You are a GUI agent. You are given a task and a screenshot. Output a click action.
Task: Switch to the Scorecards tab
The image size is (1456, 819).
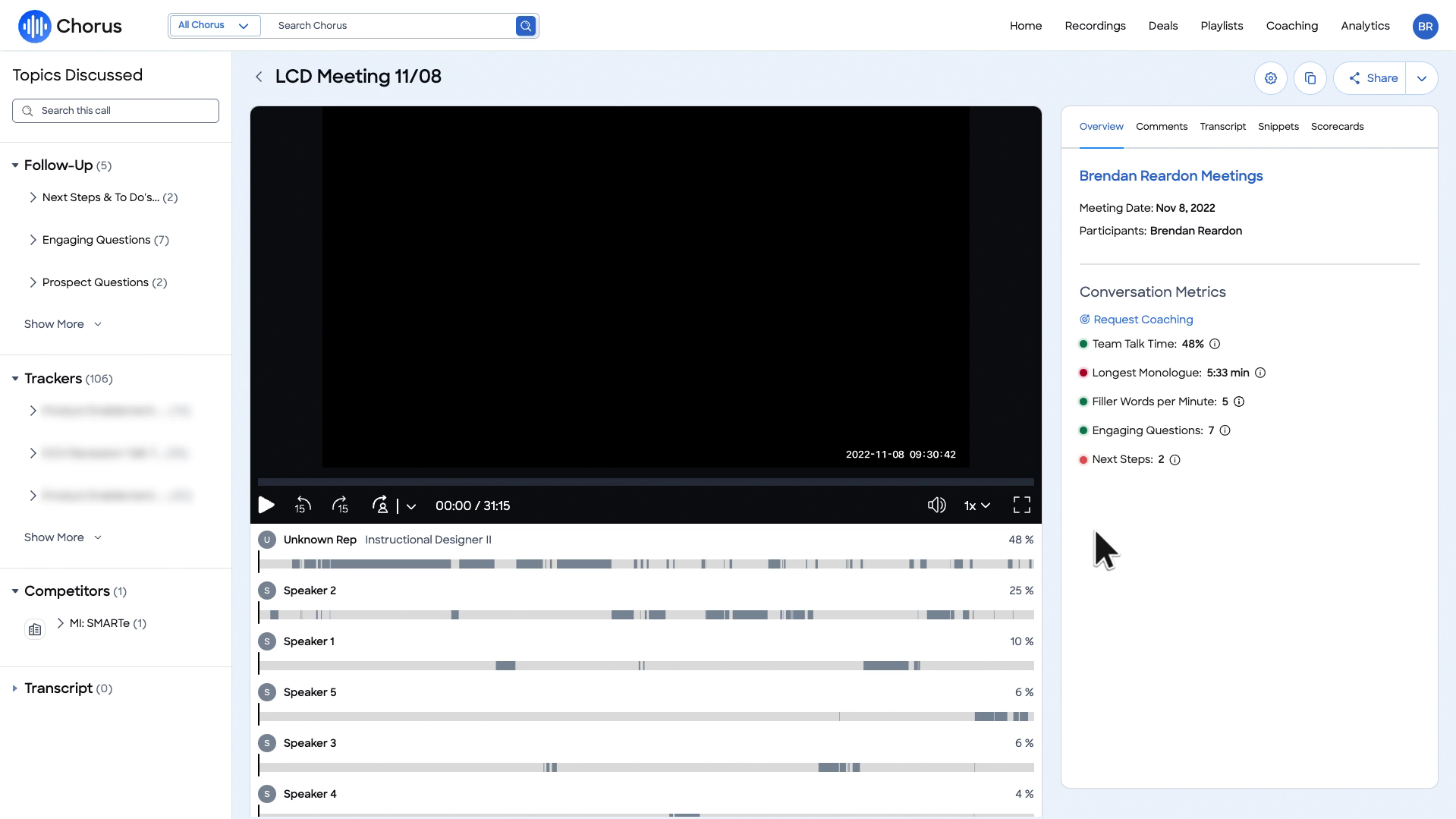tap(1337, 127)
